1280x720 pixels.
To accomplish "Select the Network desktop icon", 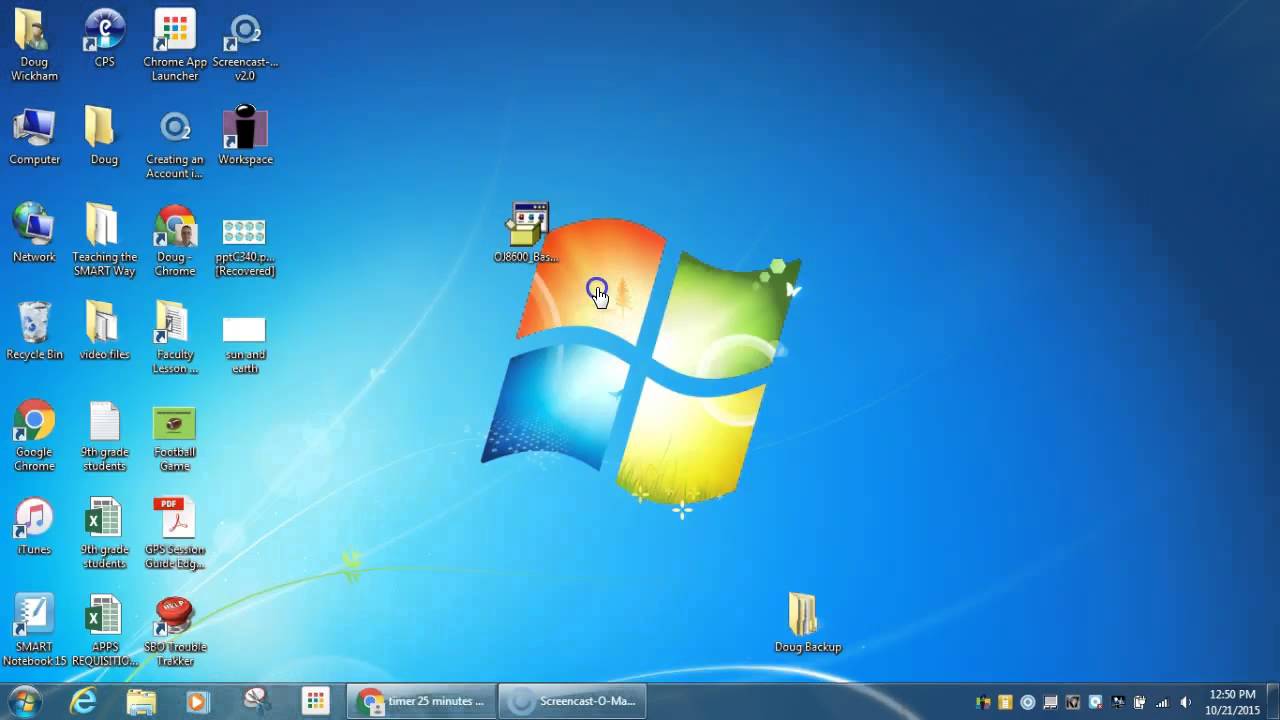I will pos(34,234).
